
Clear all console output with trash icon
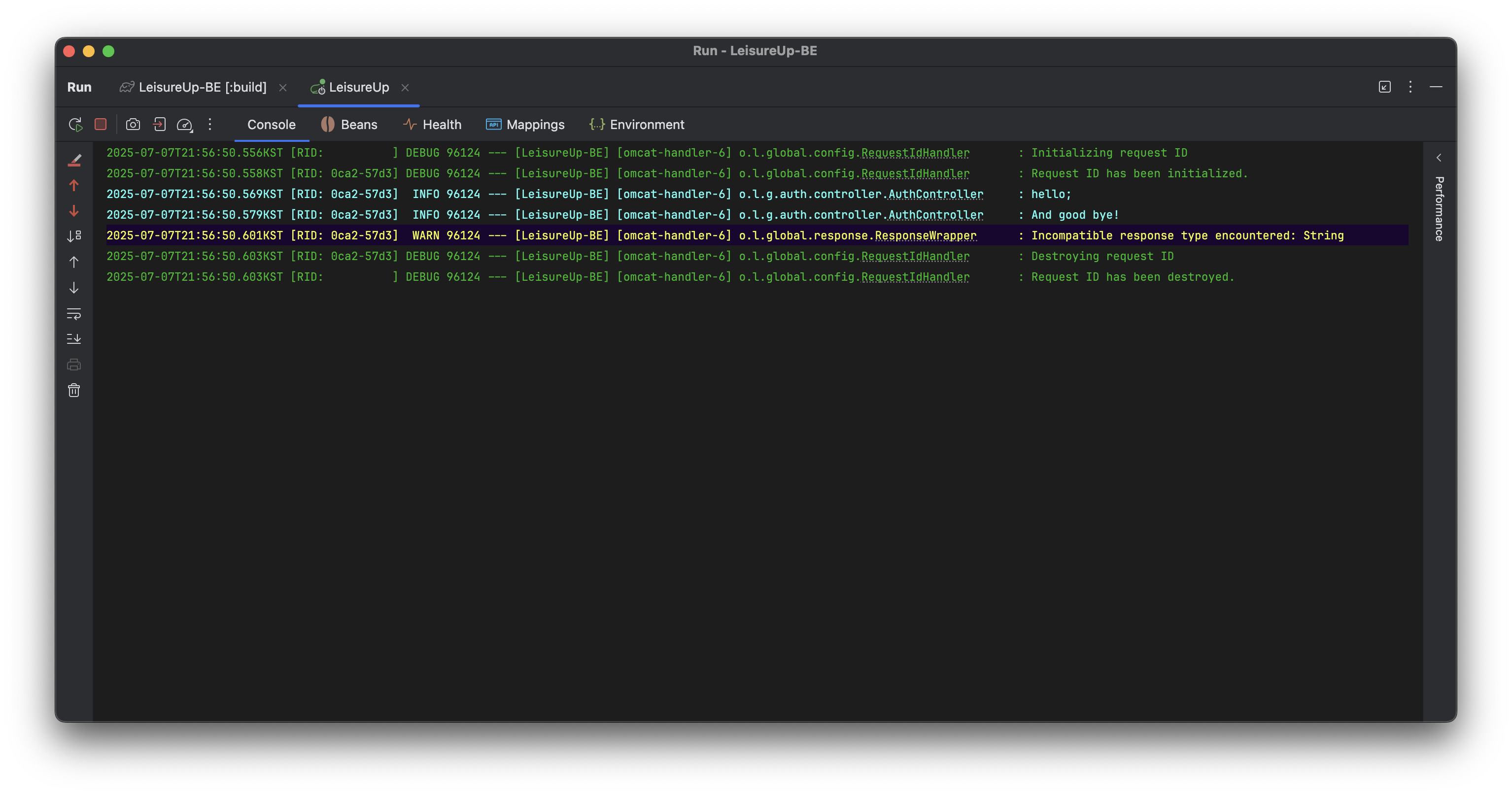click(x=74, y=390)
